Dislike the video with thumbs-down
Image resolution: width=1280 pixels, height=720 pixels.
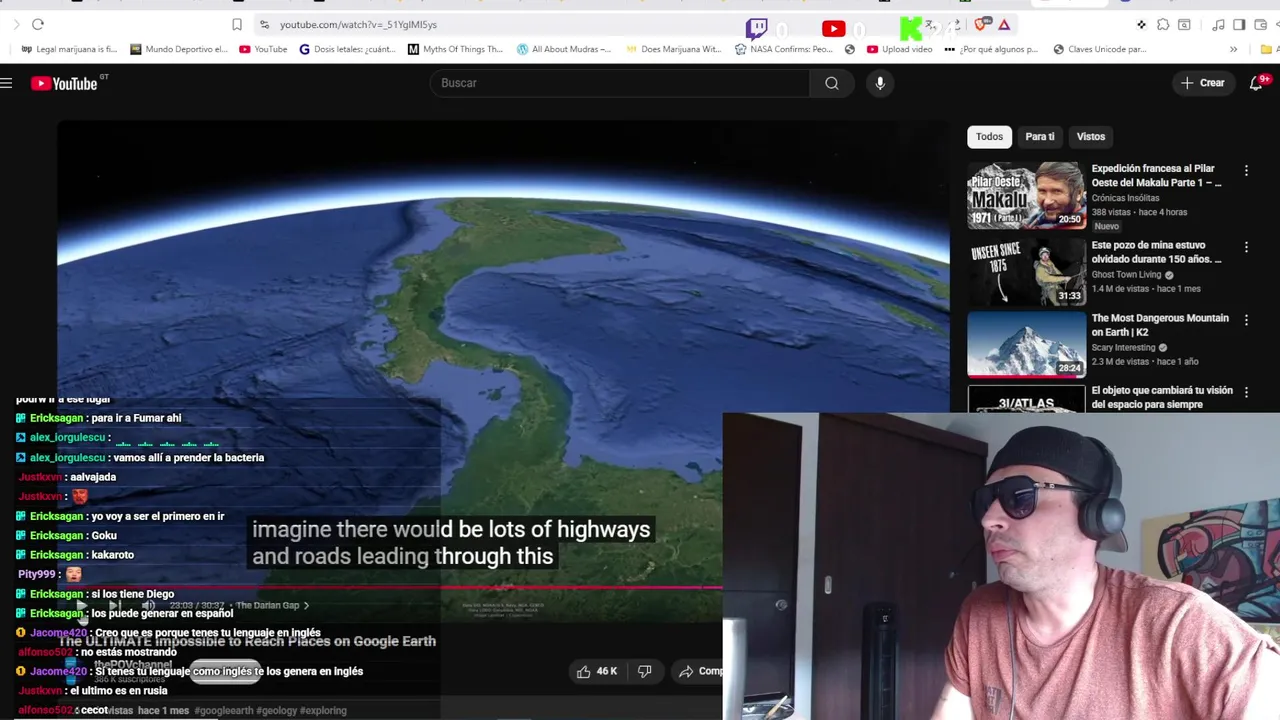(645, 672)
